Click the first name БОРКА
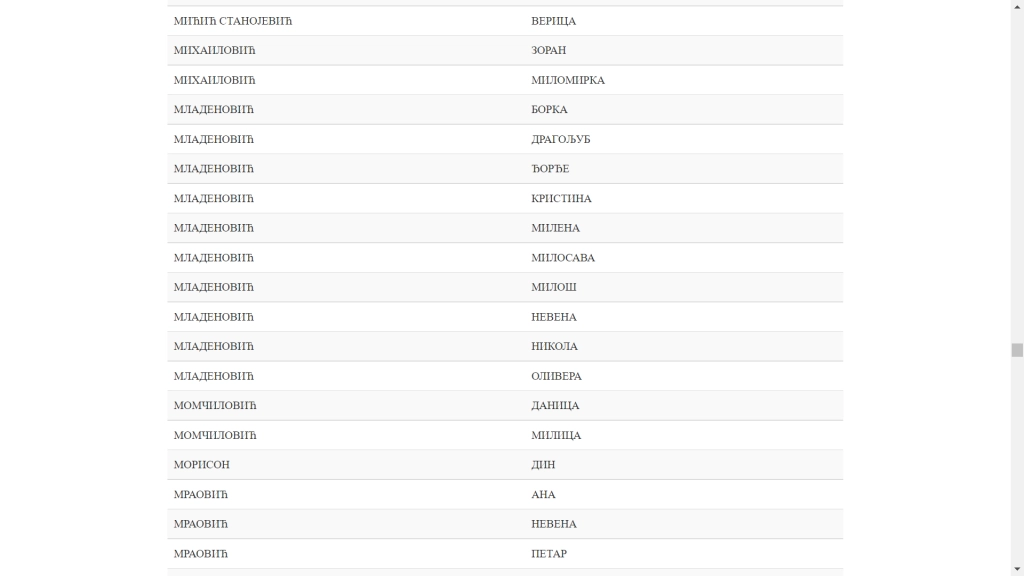 click(x=549, y=110)
